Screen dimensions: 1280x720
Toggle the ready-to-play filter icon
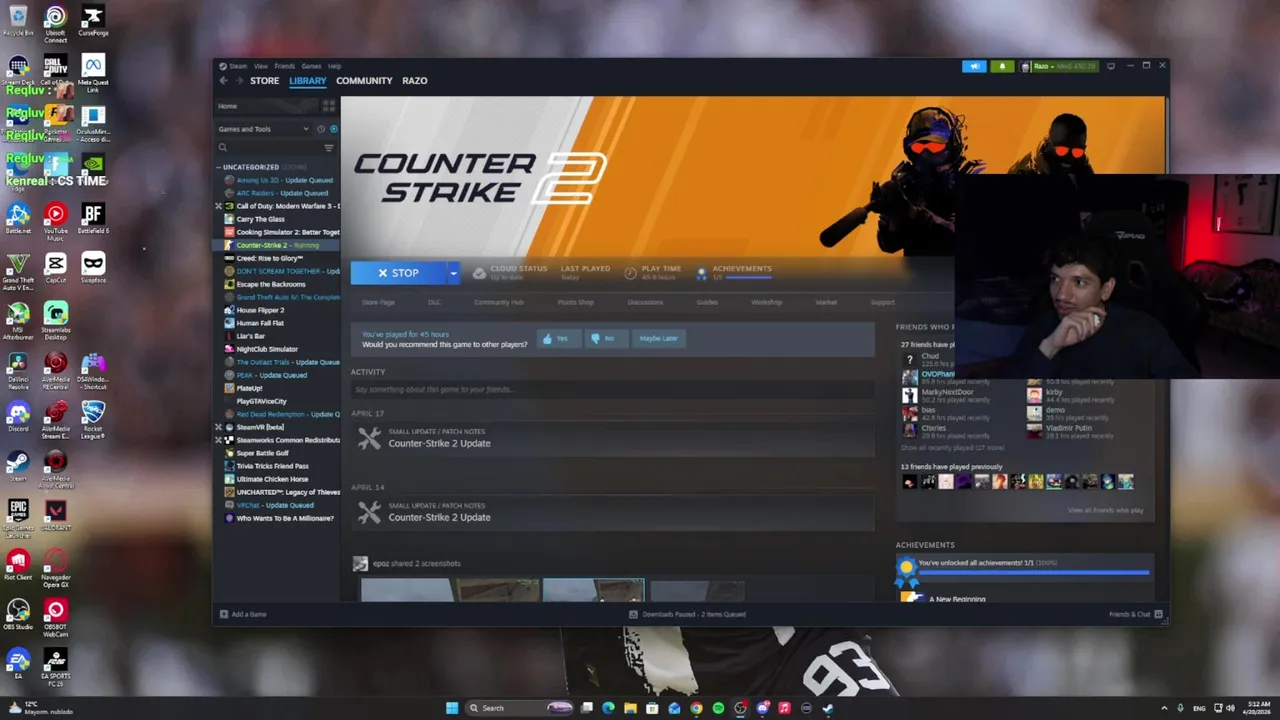click(x=333, y=129)
